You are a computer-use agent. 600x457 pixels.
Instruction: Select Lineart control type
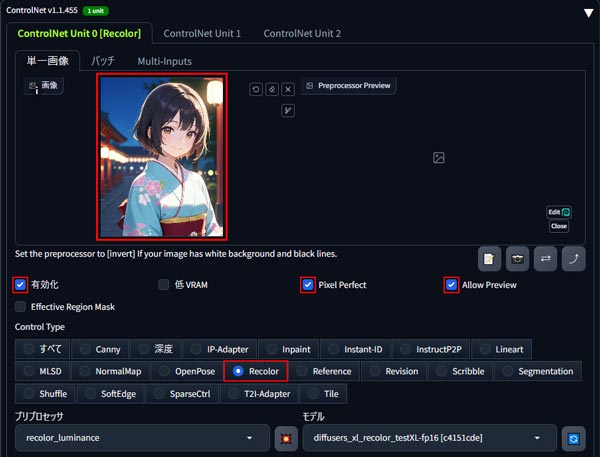pos(502,349)
